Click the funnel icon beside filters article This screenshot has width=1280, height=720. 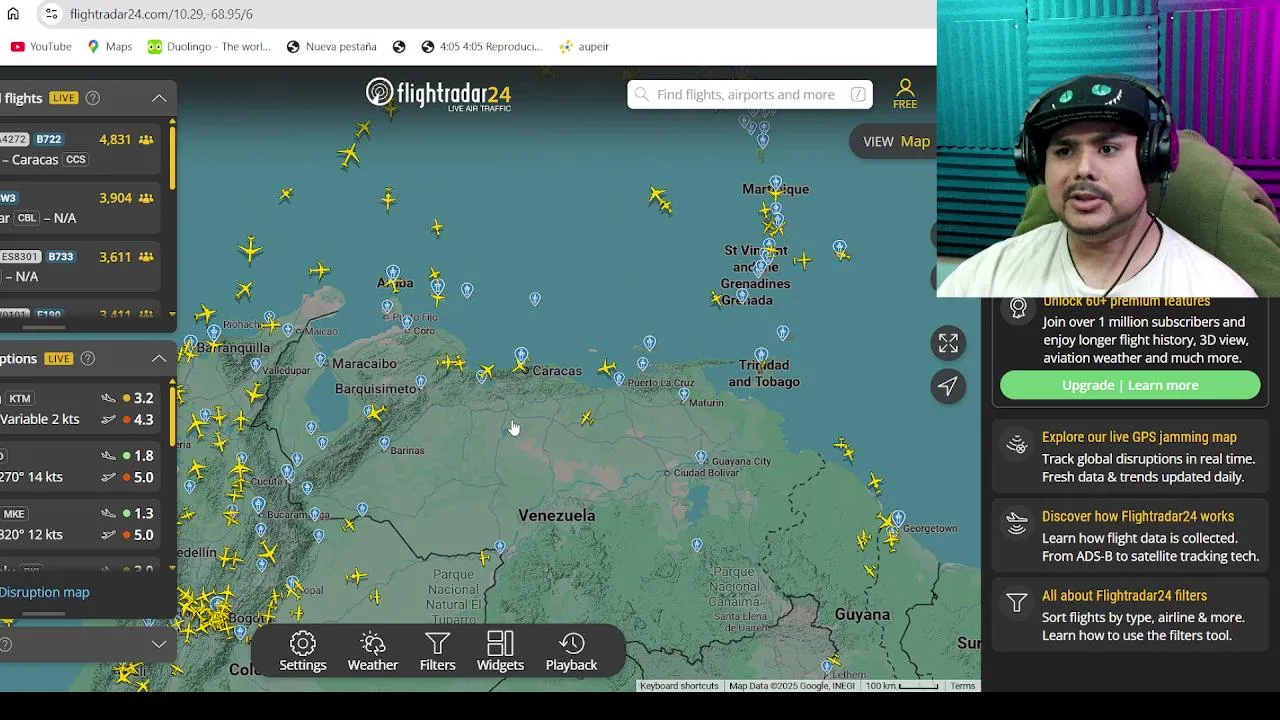pos(1017,602)
